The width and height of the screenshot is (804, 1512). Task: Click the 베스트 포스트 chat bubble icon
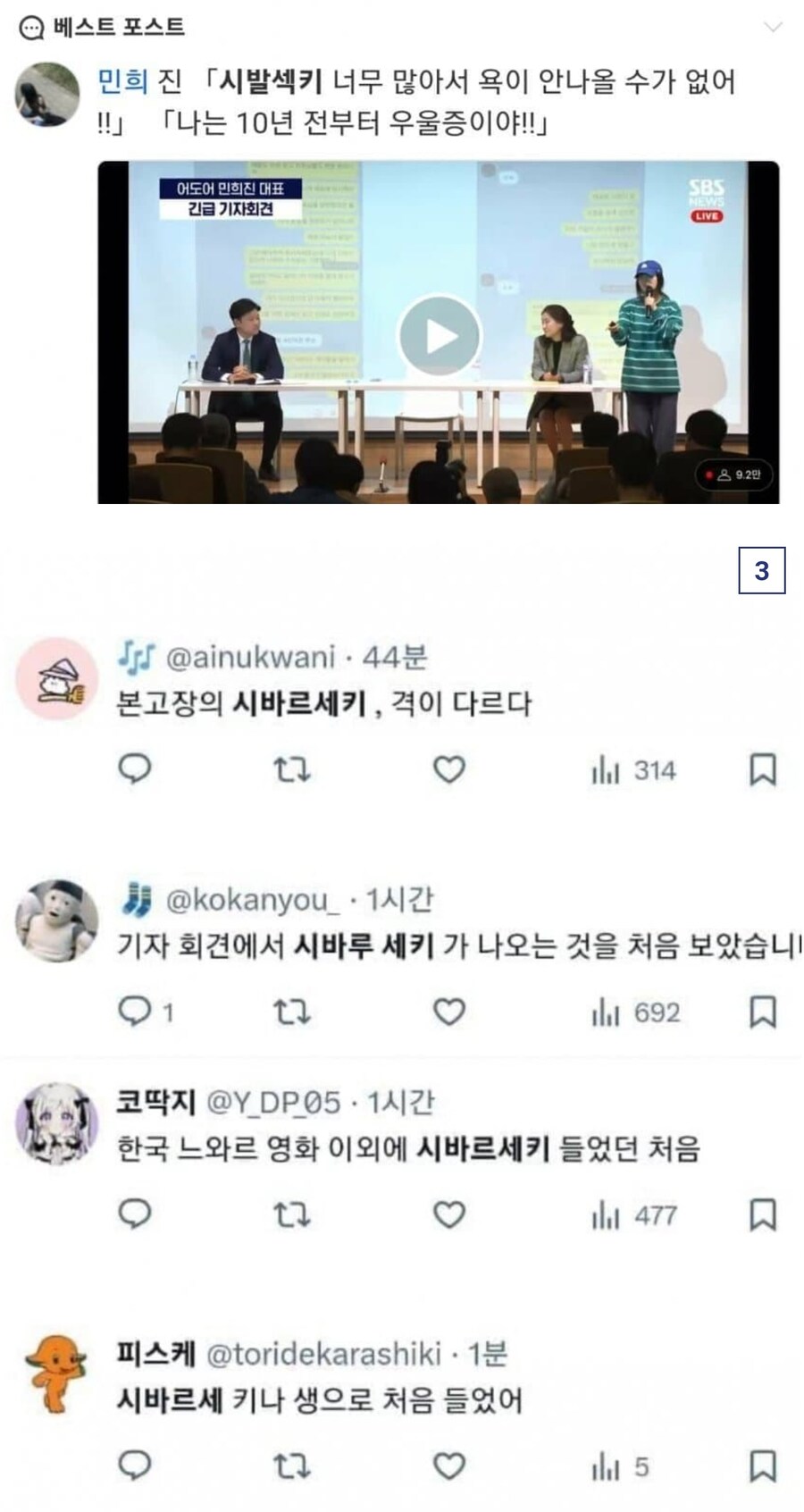31,29
